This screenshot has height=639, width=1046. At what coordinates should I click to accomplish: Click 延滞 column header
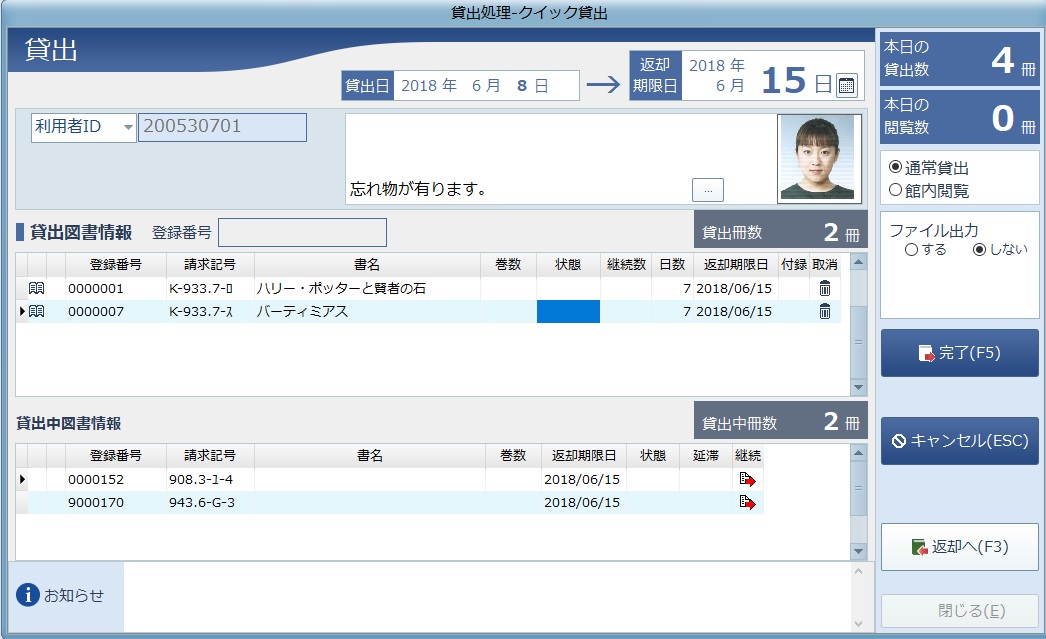click(x=705, y=456)
